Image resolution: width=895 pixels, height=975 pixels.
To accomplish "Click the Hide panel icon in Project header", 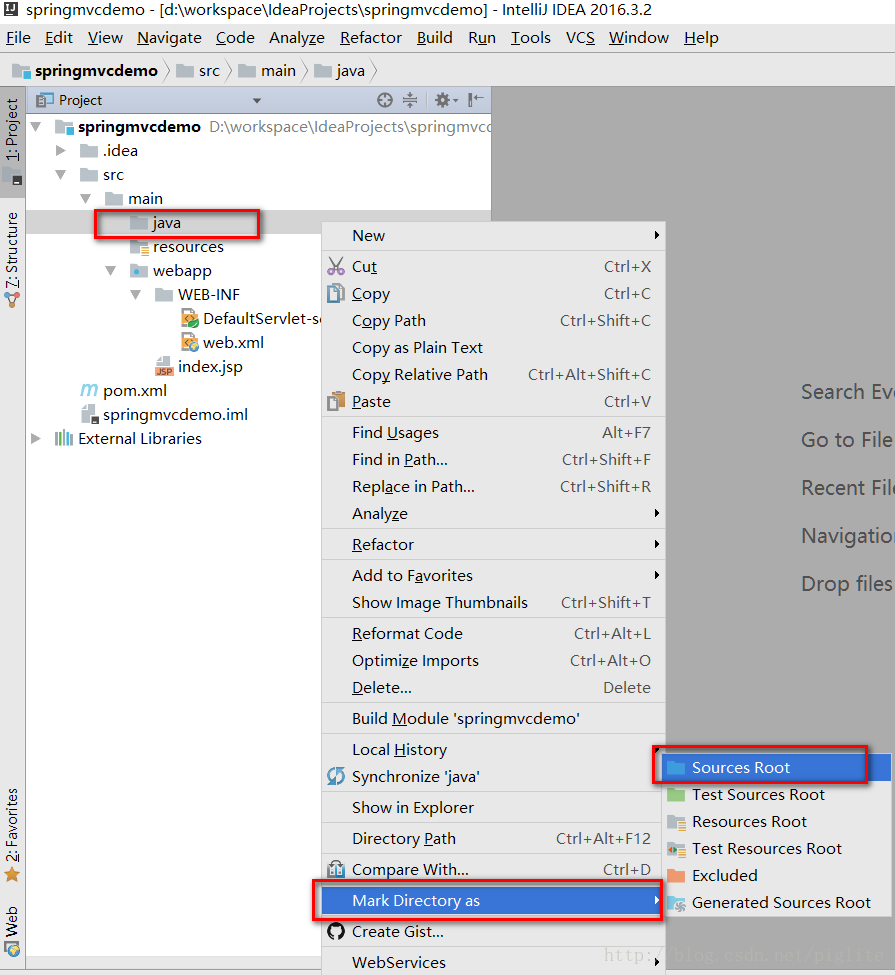I will [475, 99].
